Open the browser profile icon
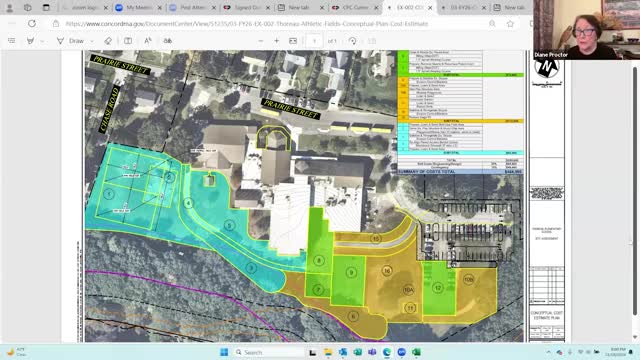 tap(10, 7)
